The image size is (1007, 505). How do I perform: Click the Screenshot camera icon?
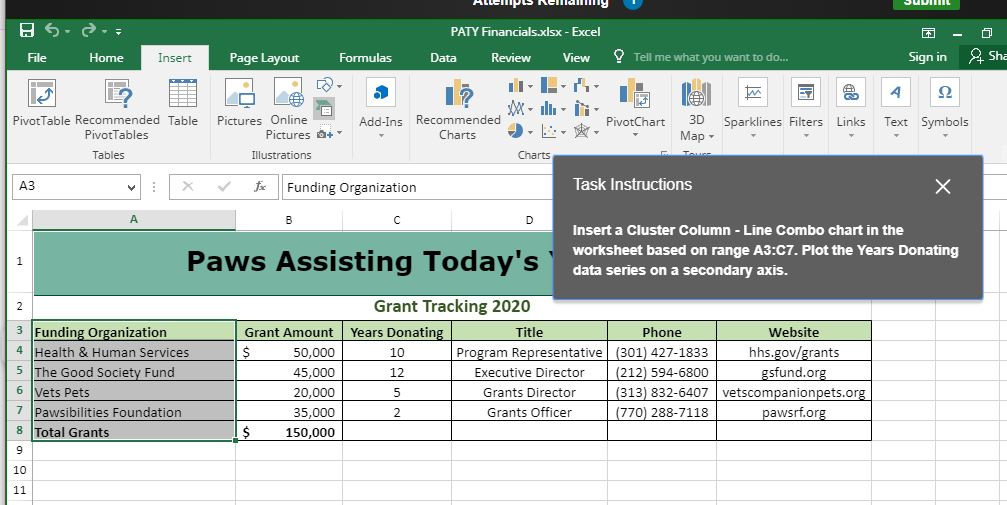pyautogui.click(x=325, y=134)
